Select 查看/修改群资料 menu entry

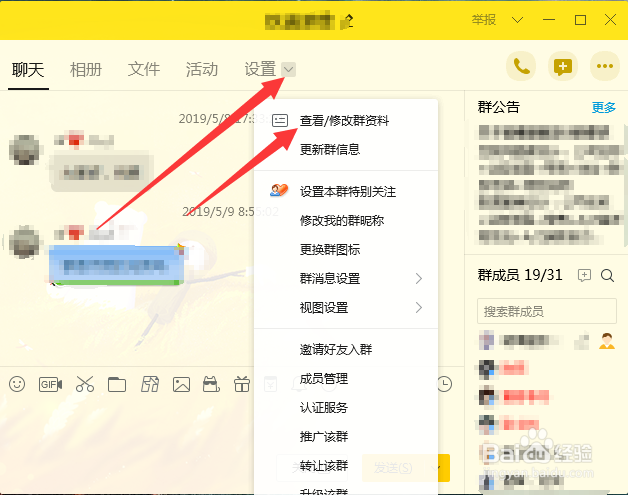point(346,121)
